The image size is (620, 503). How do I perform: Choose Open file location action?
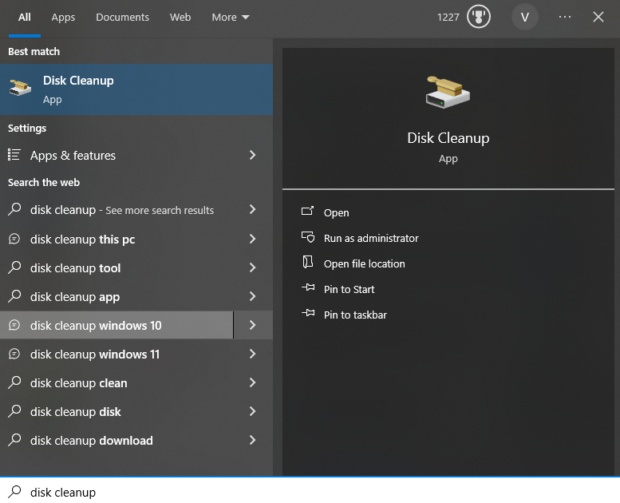[x=364, y=264]
